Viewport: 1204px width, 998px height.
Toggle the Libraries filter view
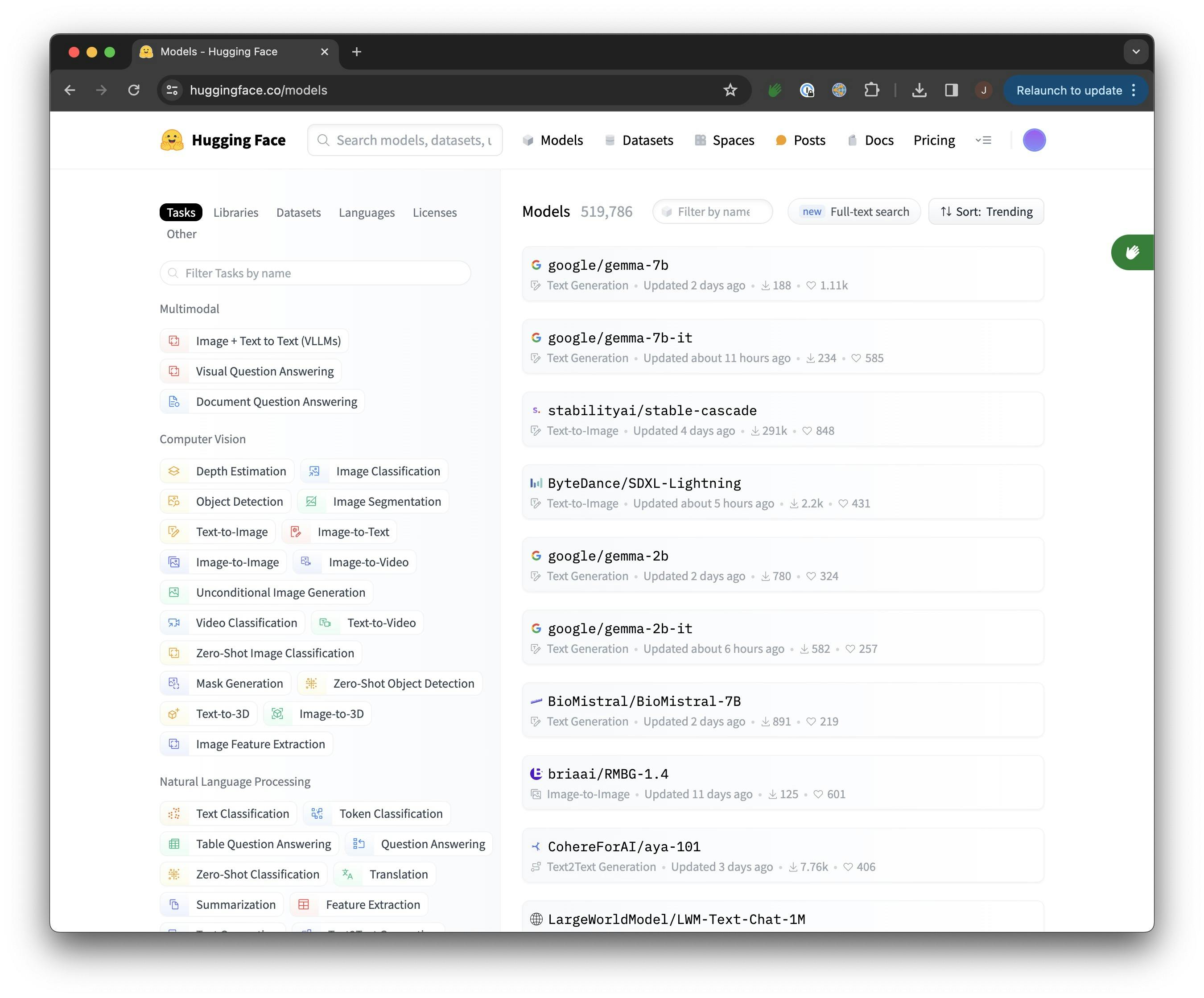[236, 211]
